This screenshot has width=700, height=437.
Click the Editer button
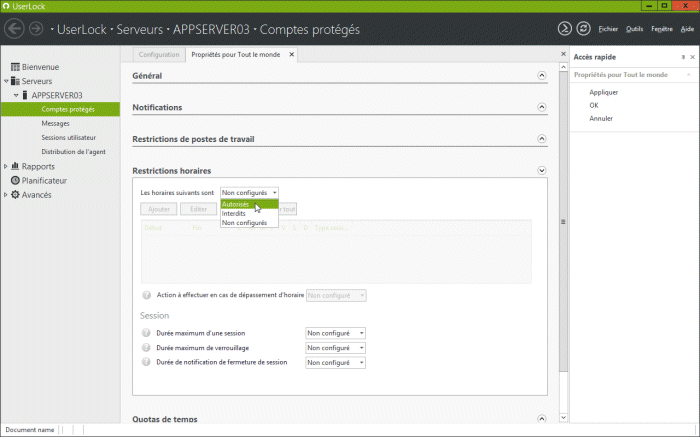[198, 209]
